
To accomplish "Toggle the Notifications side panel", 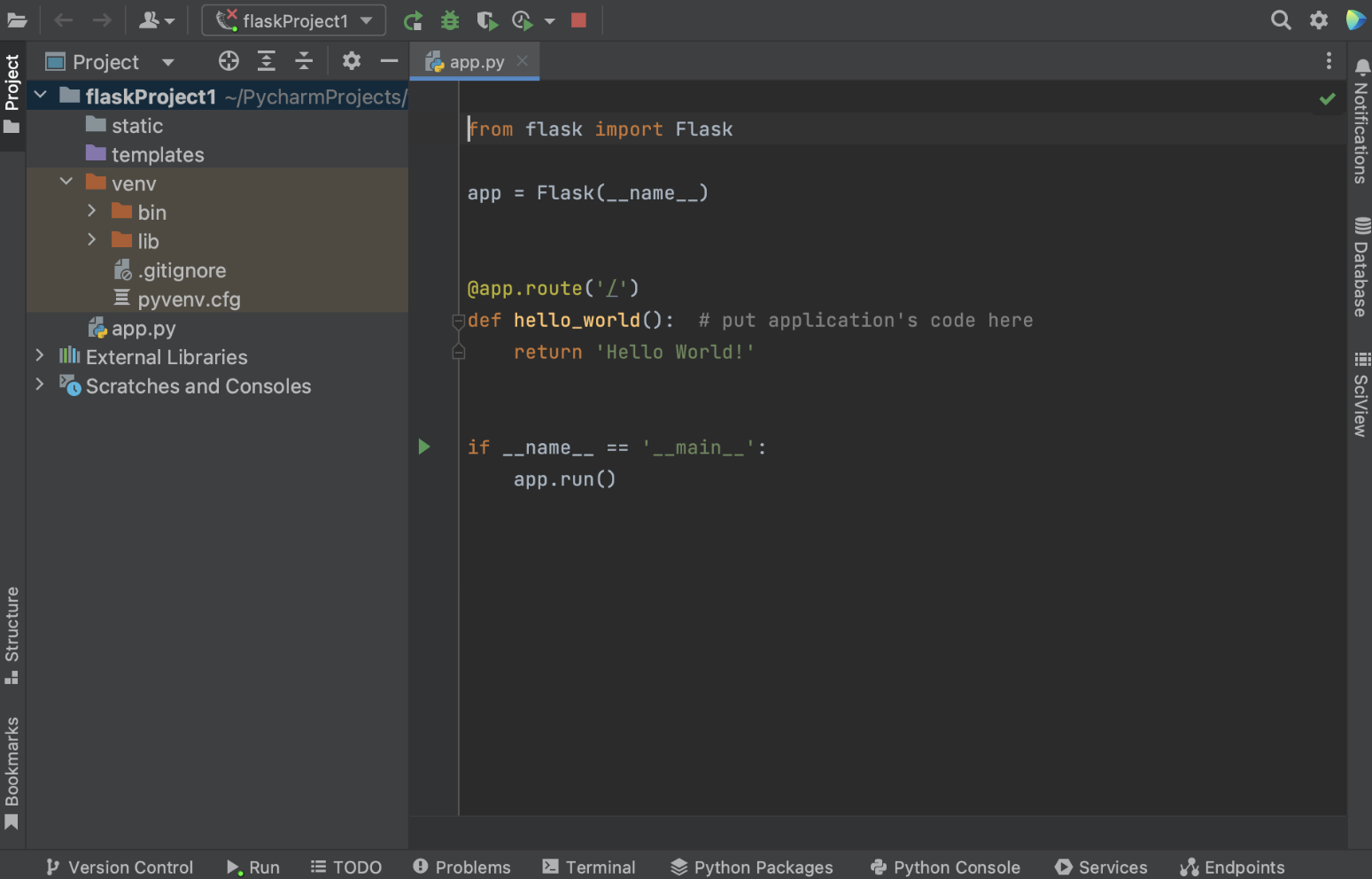I will coord(1360,122).
